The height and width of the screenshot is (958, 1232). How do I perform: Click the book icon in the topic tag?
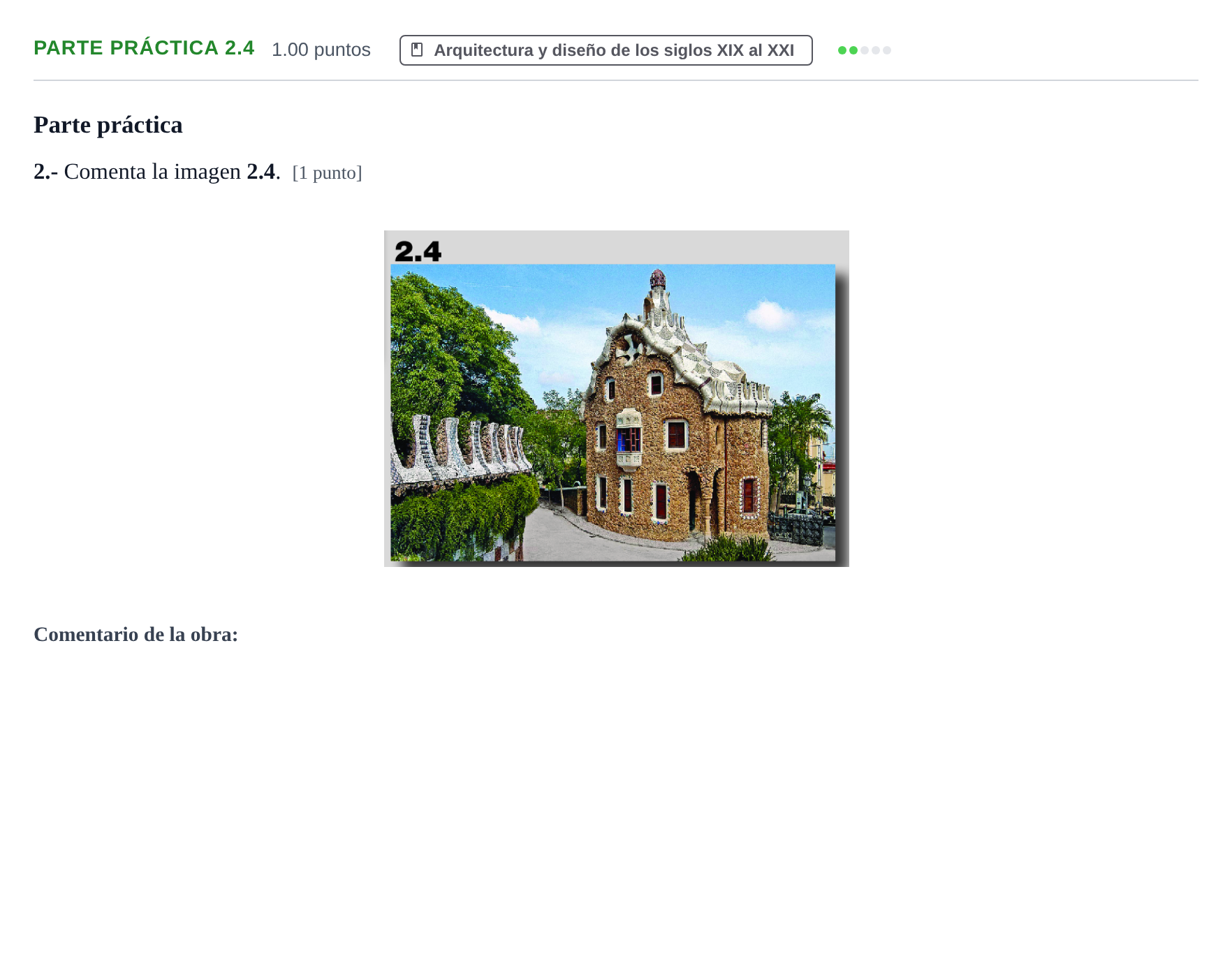[x=417, y=50]
